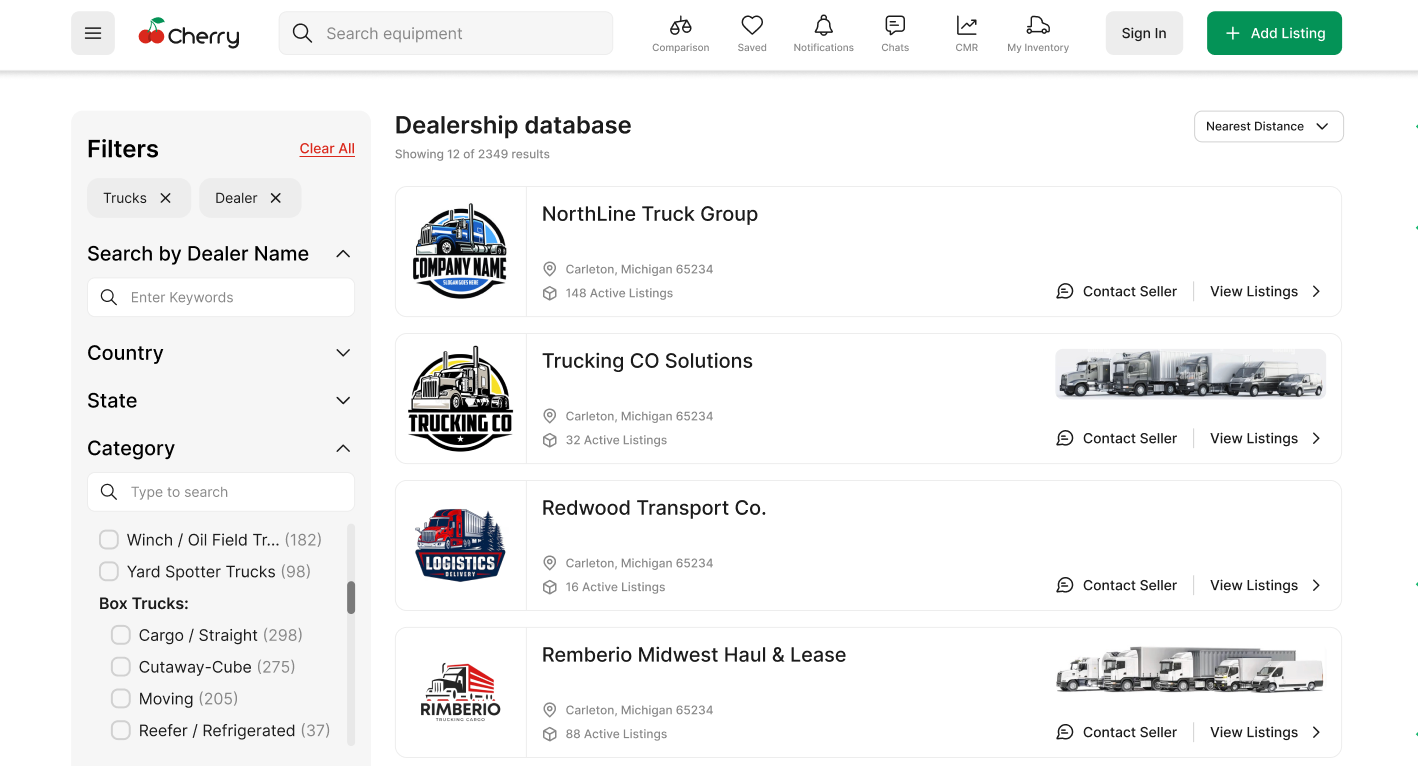1418x766 pixels.
Task: Expand the Country filter section
Action: [x=343, y=353]
